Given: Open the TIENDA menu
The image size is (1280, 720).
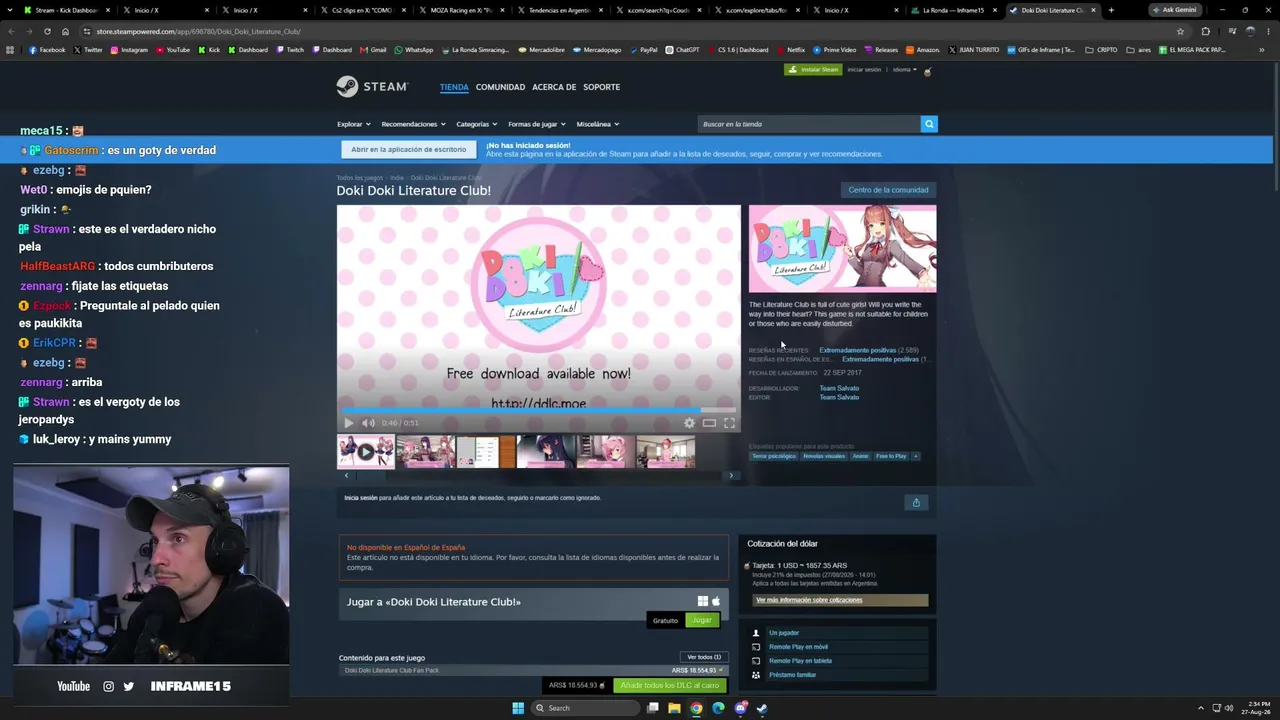Looking at the screenshot, I should [454, 87].
